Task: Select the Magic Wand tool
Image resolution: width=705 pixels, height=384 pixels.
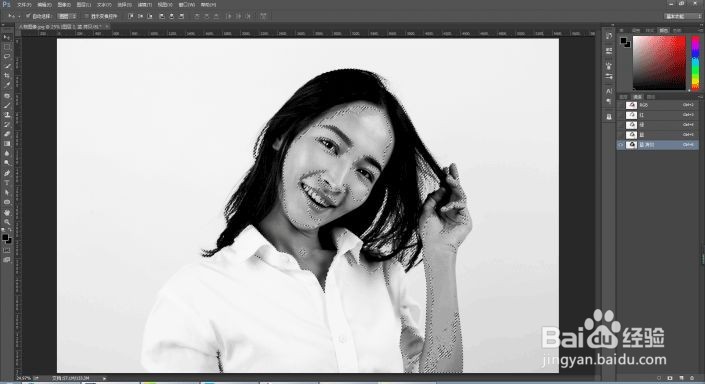Action: tap(7, 66)
